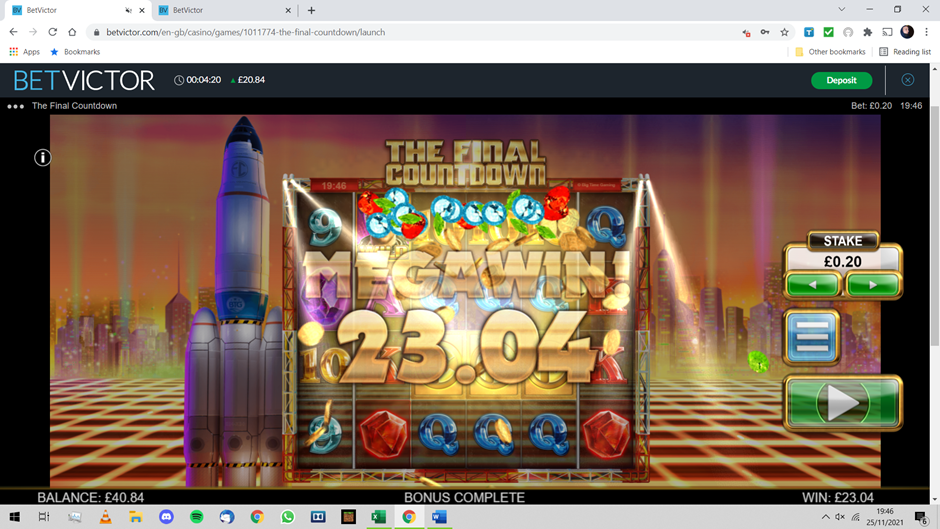Image resolution: width=940 pixels, height=529 pixels.
Task: Launch VLC from the taskbar
Action: click(x=105, y=517)
